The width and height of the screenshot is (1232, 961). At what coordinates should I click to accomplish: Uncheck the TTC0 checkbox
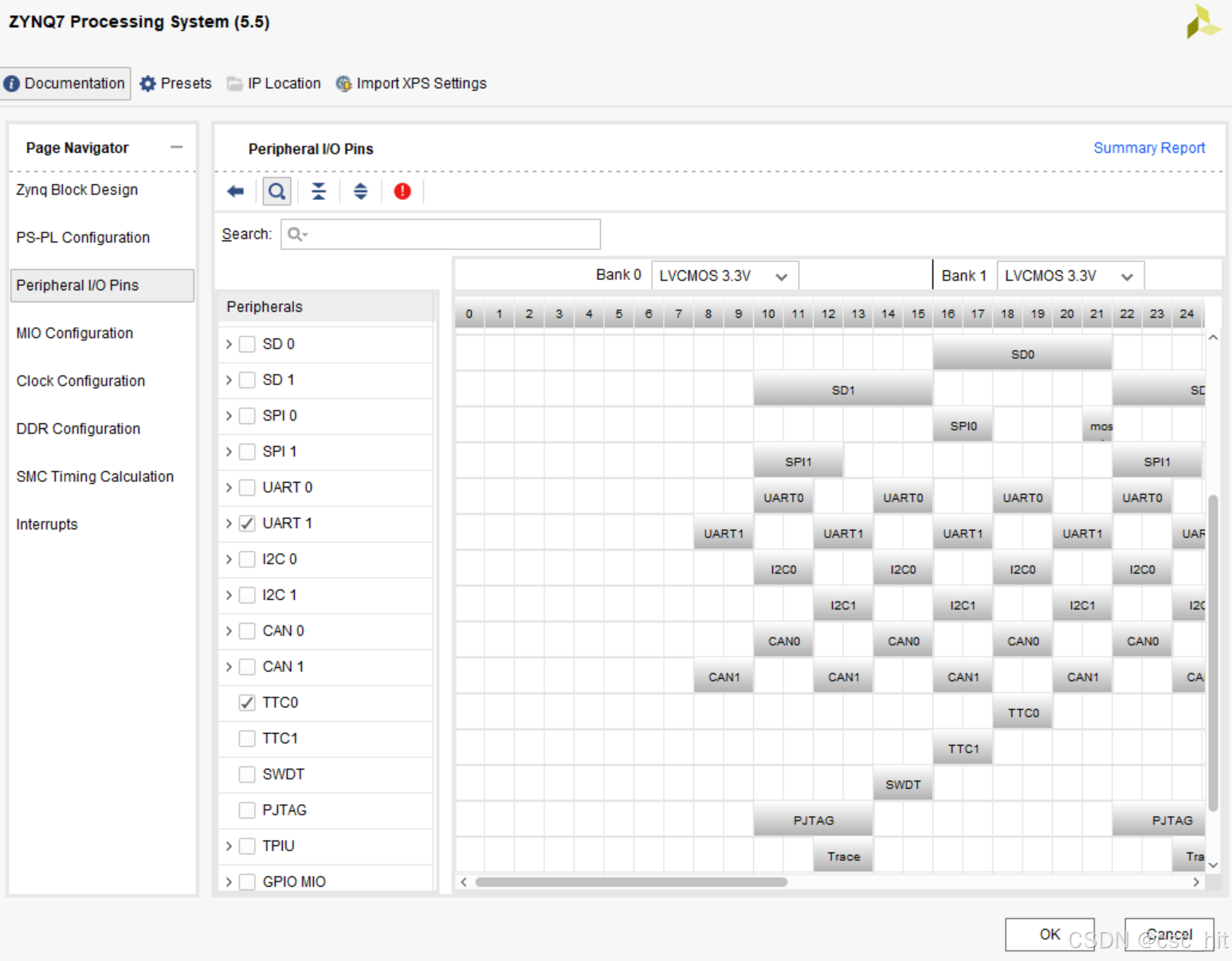(x=247, y=703)
